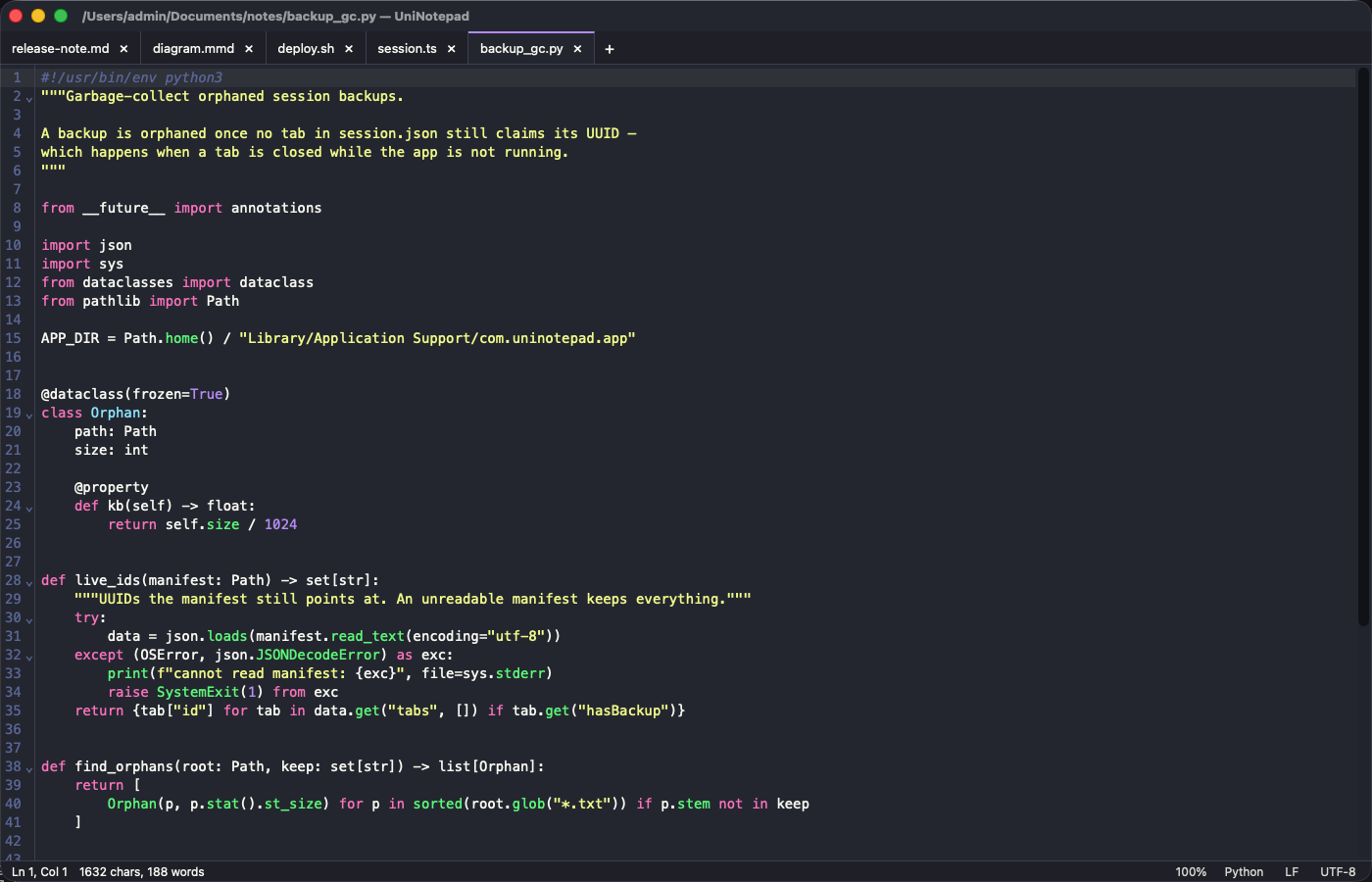Screen dimensions: 1372x882
Task: Close the release-note.md tab
Action: point(123,49)
